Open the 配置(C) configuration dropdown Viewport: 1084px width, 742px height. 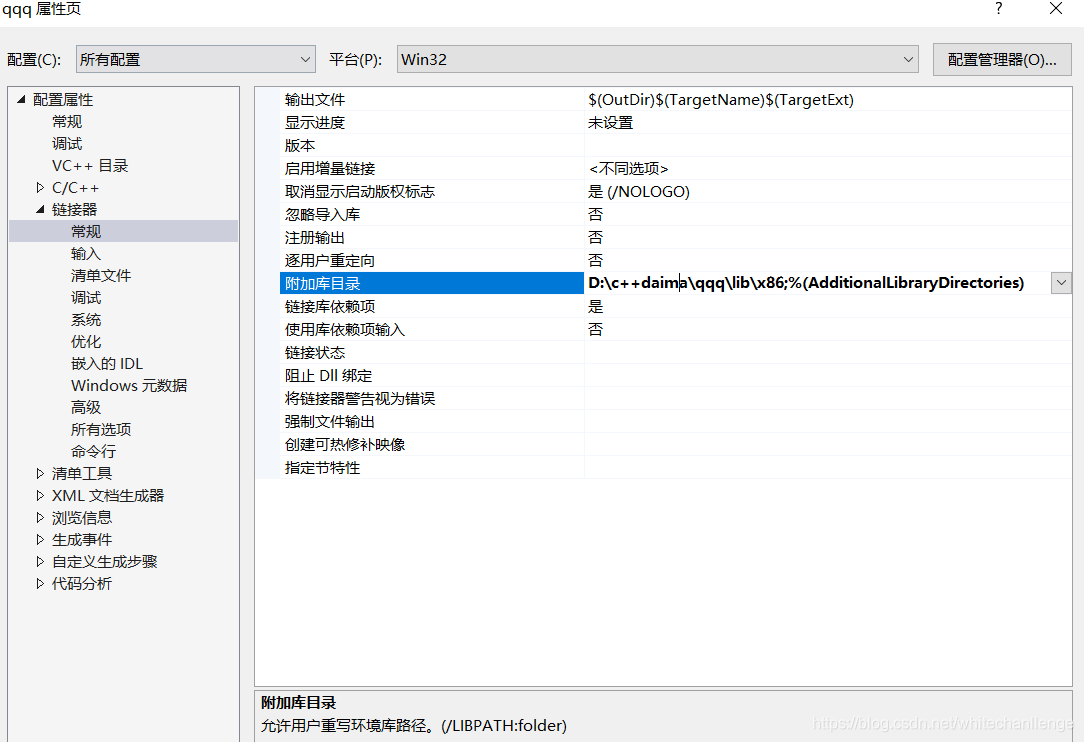pos(304,59)
